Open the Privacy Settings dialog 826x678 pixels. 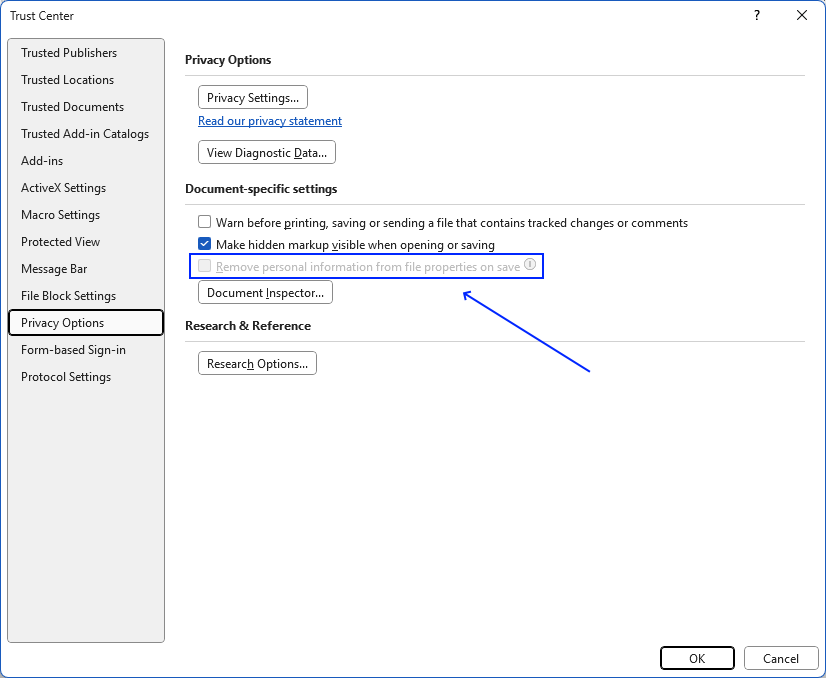pos(252,97)
